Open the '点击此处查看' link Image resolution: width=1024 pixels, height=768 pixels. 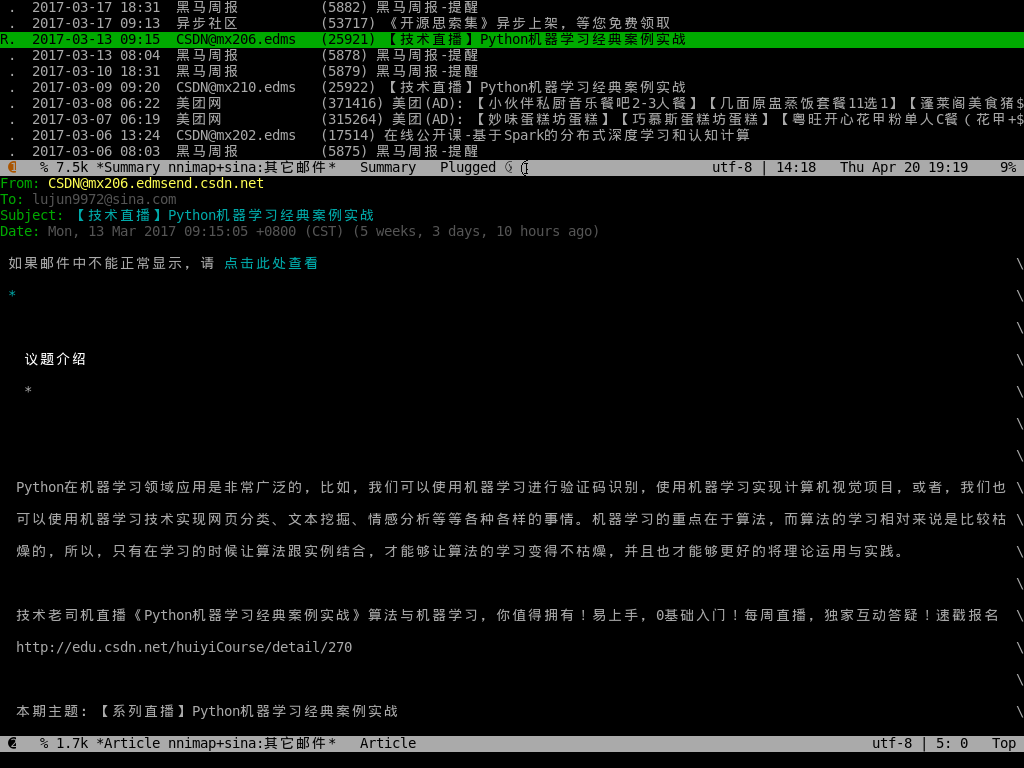(271, 263)
